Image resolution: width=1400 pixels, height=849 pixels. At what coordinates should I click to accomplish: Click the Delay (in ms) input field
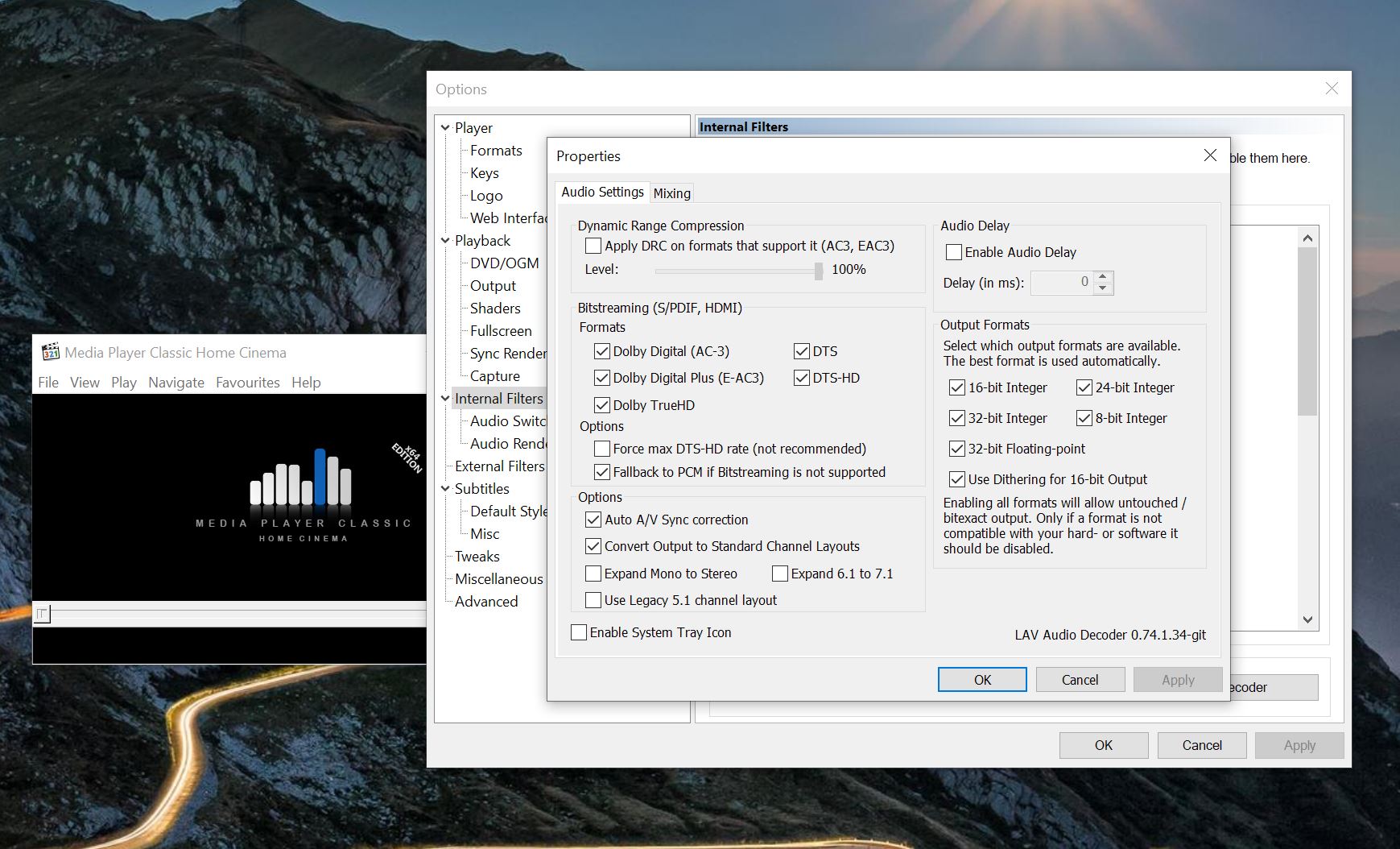pyautogui.click(x=1062, y=282)
